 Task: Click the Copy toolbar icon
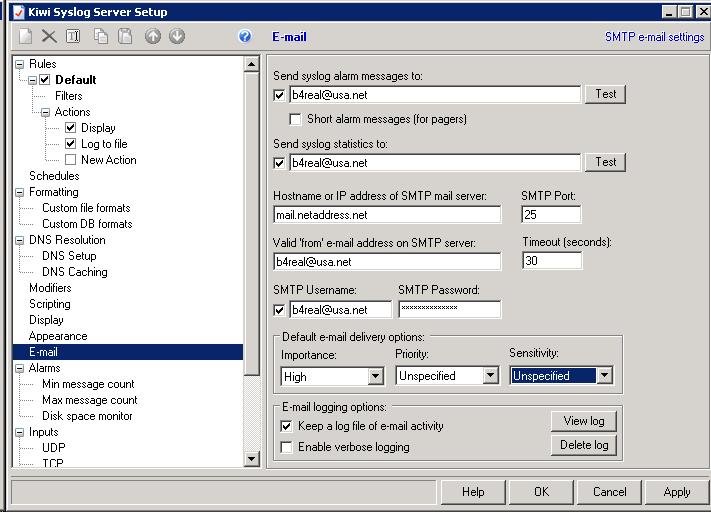tap(101, 36)
